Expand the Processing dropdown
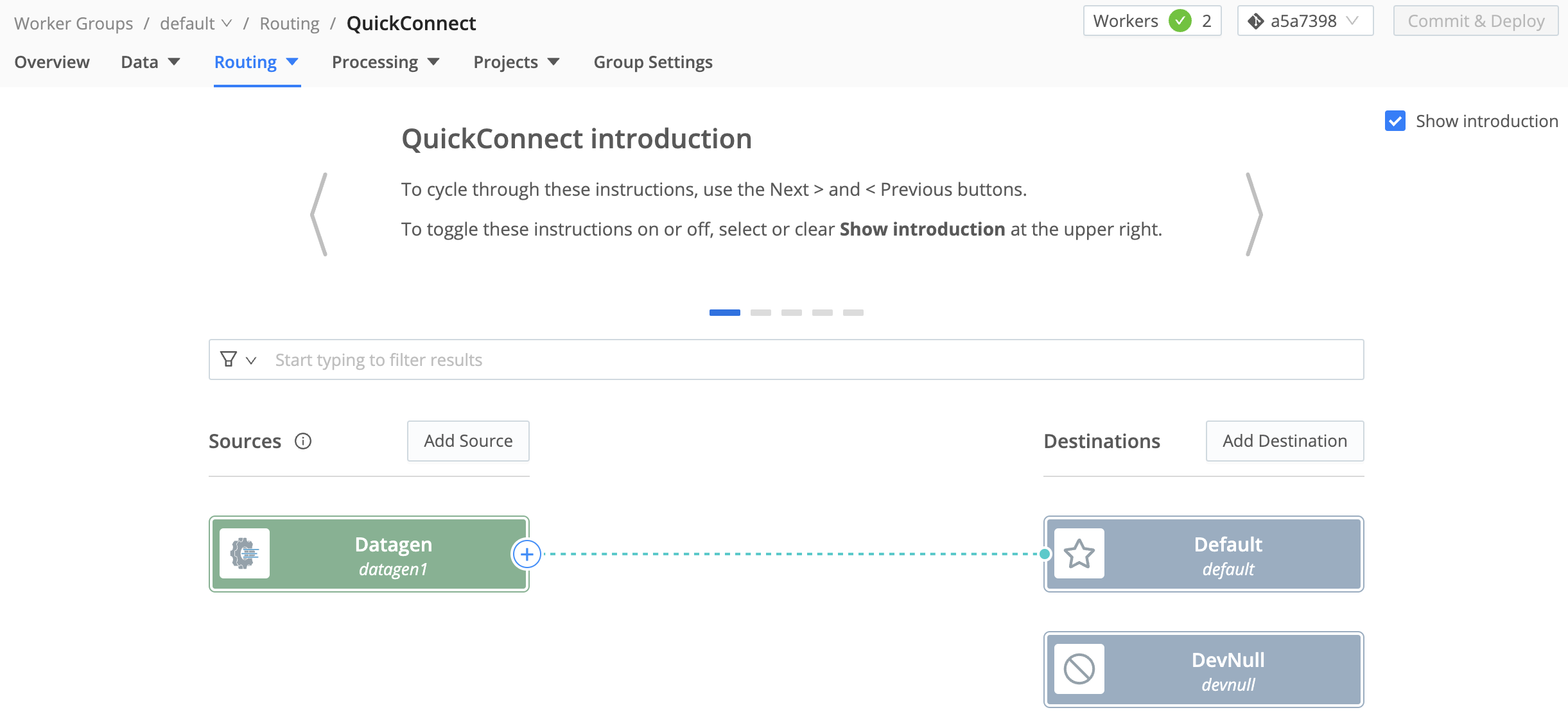The height and width of the screenshot is (719, 1568). (x=385, y=62)
